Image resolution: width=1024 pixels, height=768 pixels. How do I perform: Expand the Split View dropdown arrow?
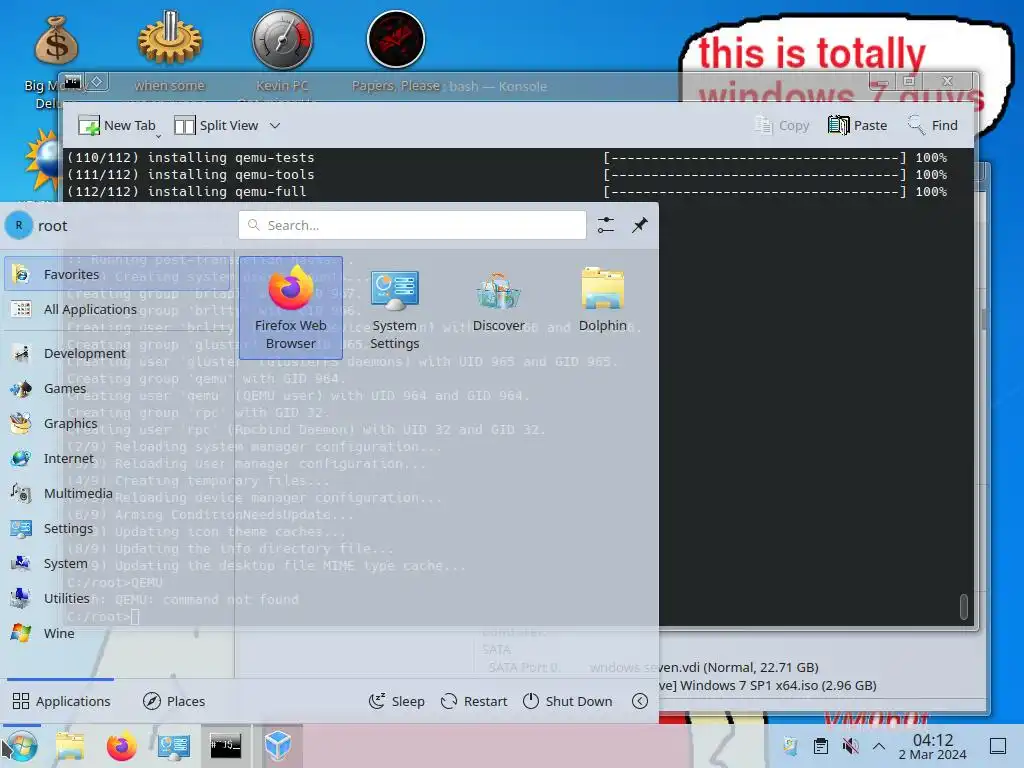click(275, 125)
